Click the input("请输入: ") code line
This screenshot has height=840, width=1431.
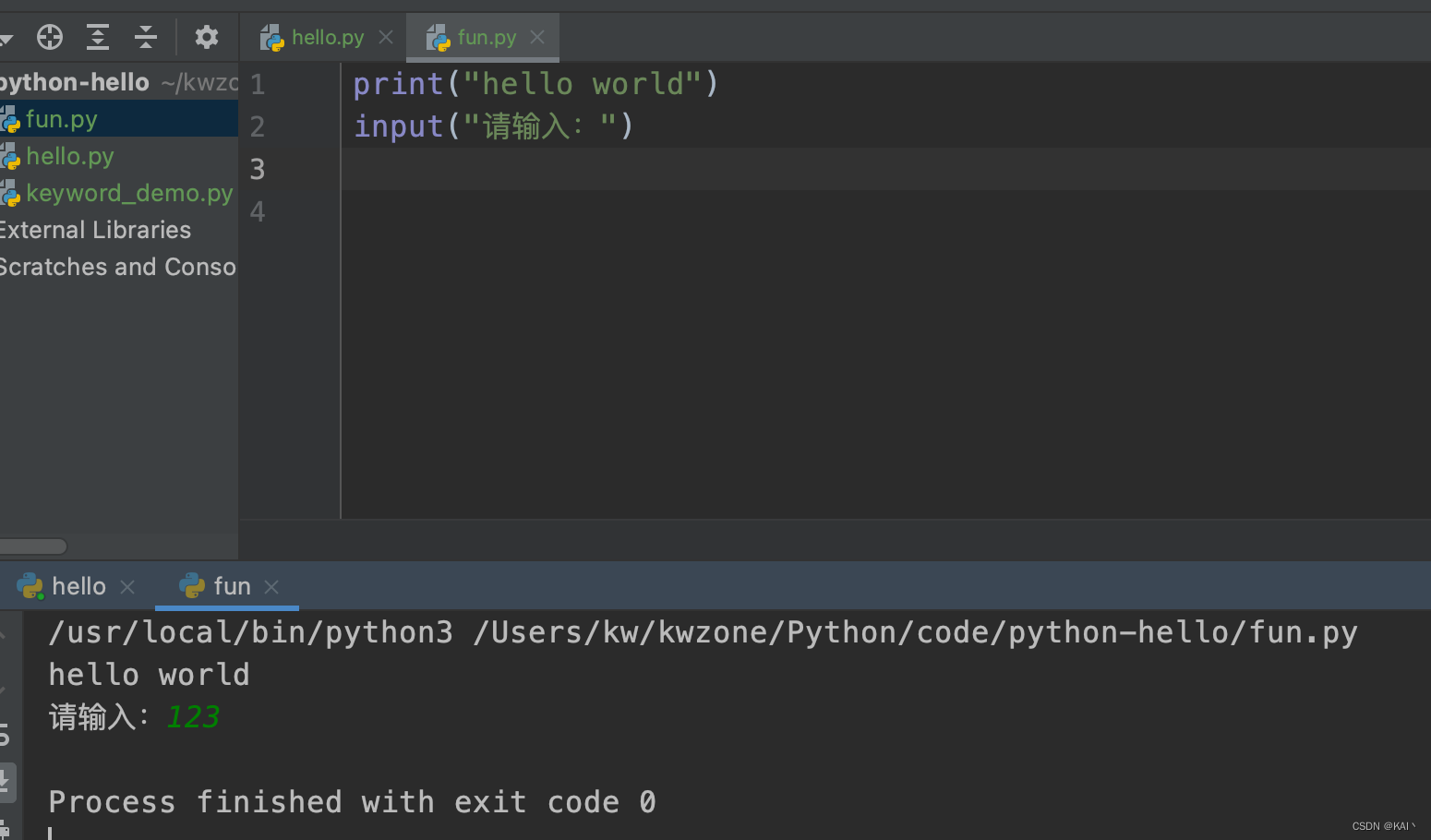494,126
